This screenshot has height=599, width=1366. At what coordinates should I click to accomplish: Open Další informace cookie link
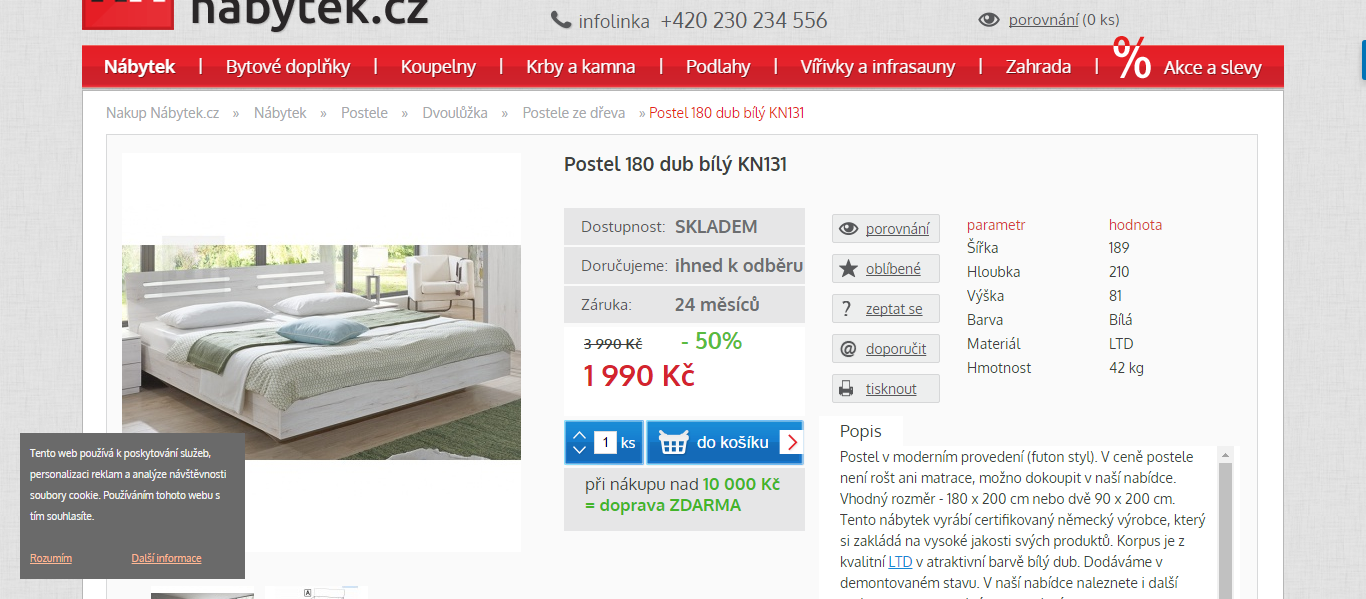point(166,558)
